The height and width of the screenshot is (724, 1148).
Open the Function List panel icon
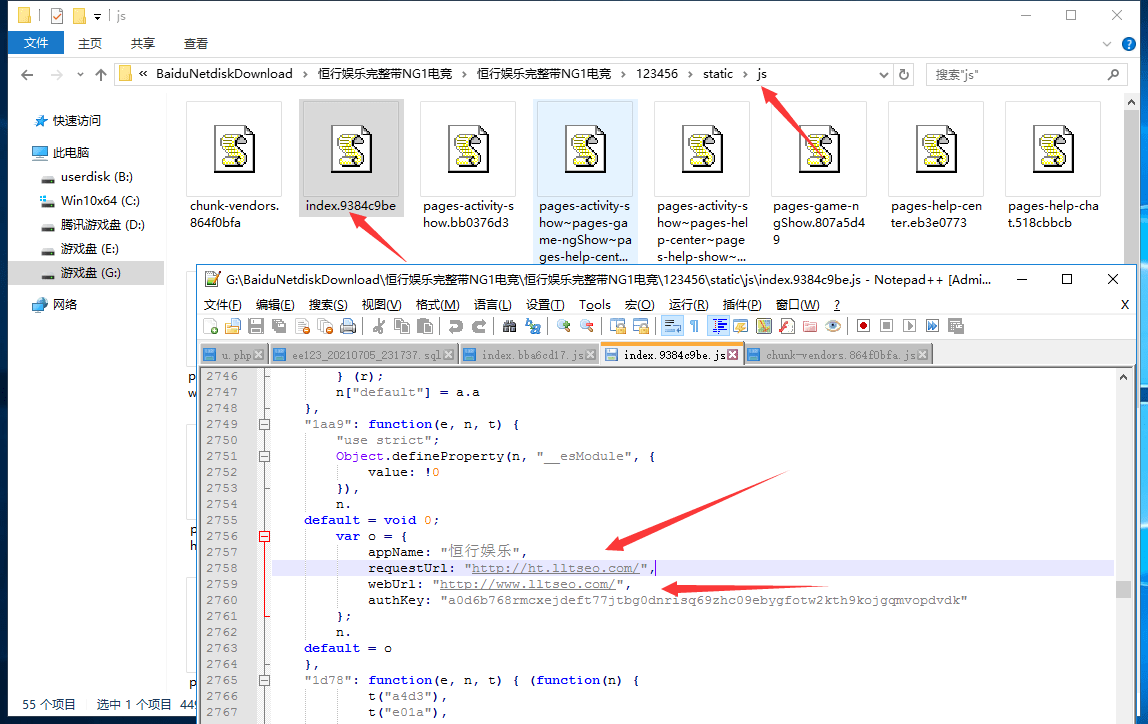tap(786, 326)
